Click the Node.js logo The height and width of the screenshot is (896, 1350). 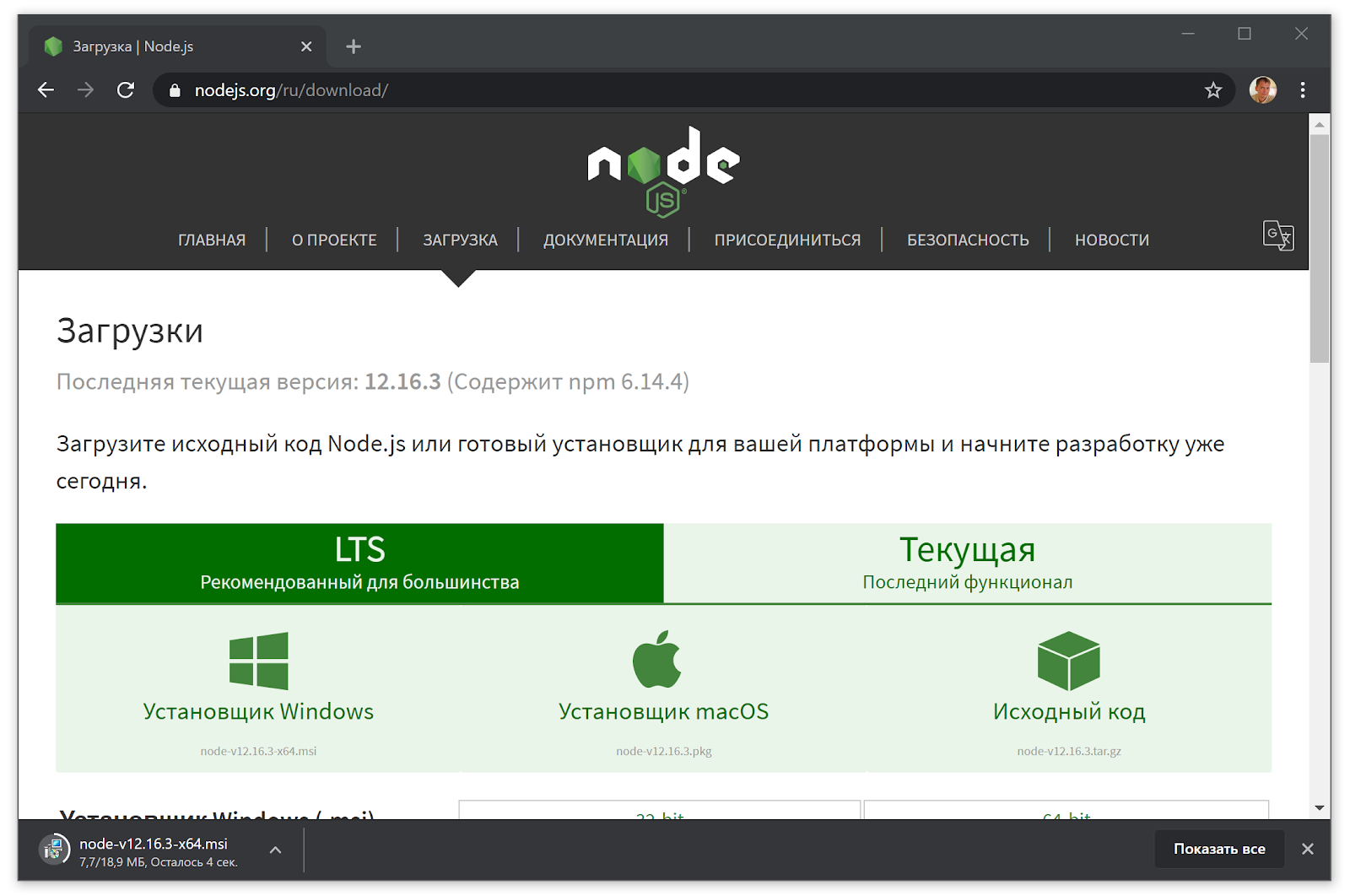point(663,171)
